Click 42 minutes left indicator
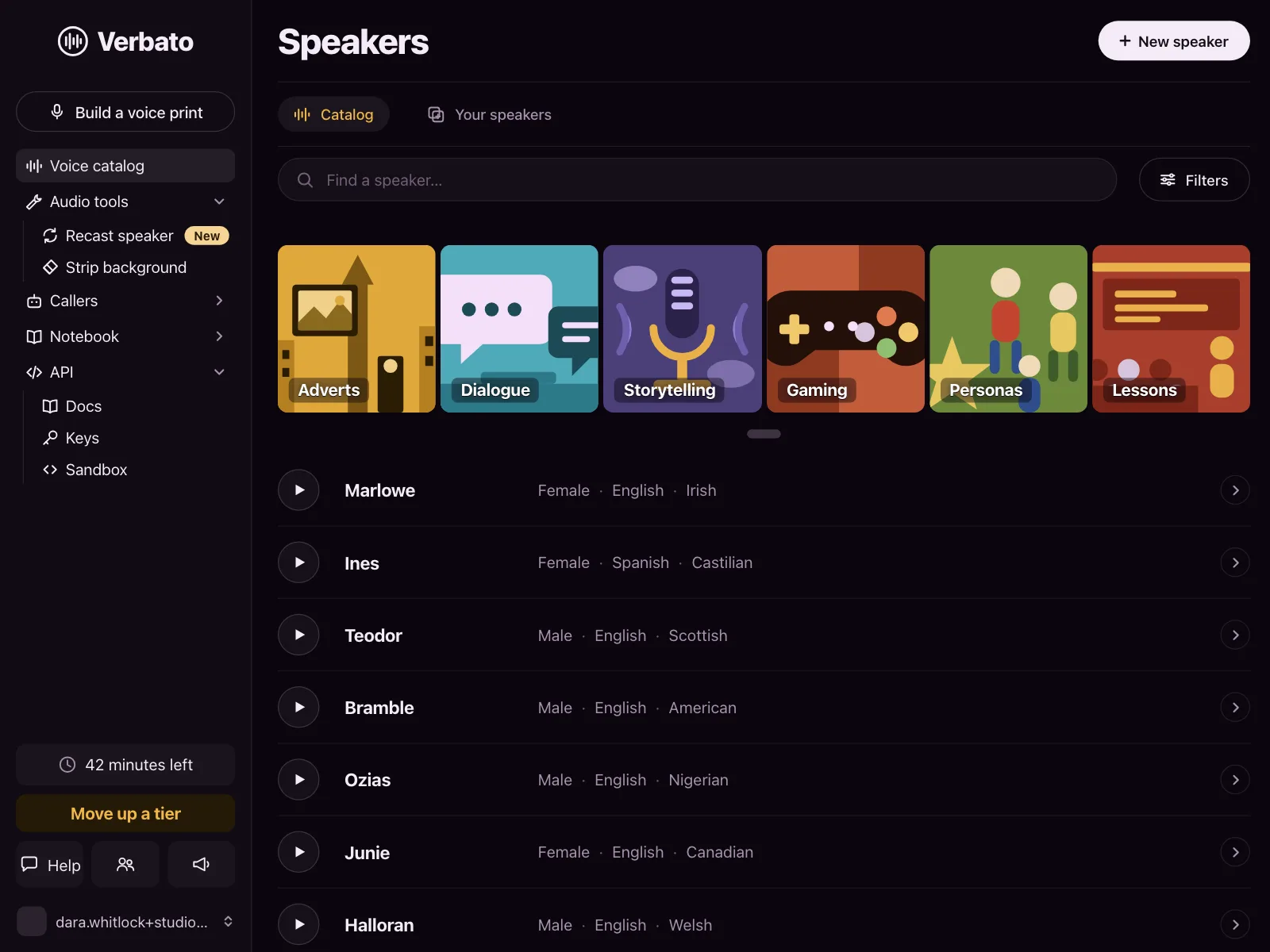The height and width of the screenshot is (952, 1270). (125, 765)
